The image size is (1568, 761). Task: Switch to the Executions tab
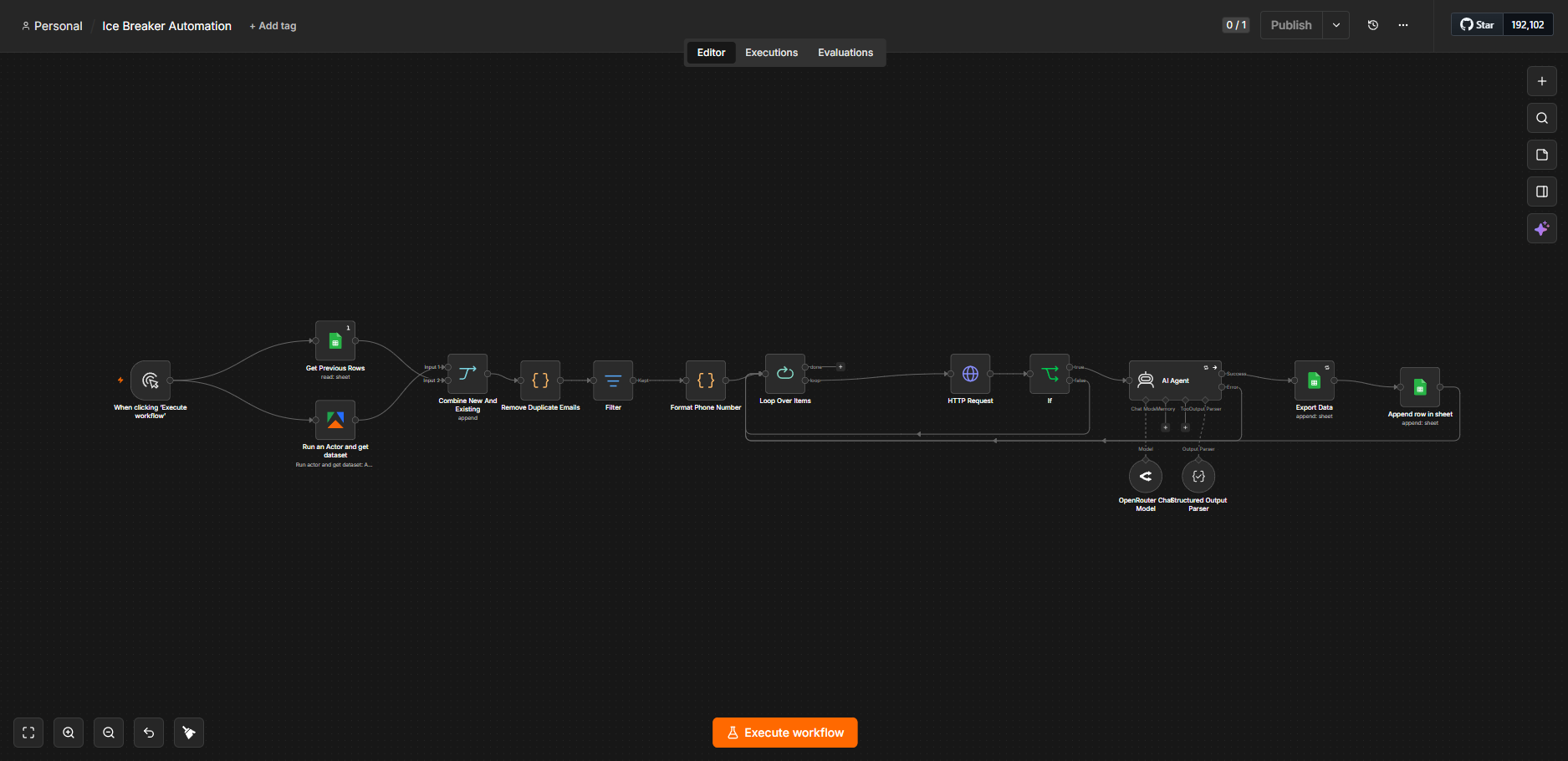[x=771, y=53]
